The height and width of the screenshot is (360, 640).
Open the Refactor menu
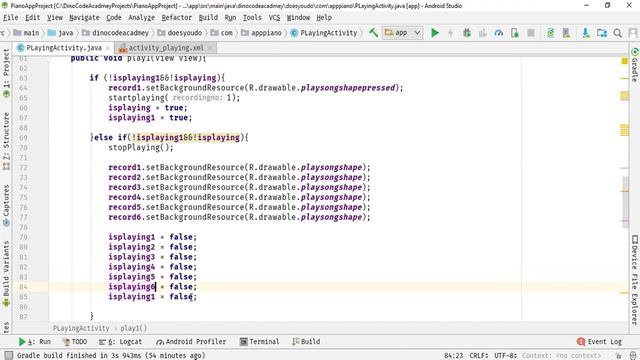pos(176,18)
